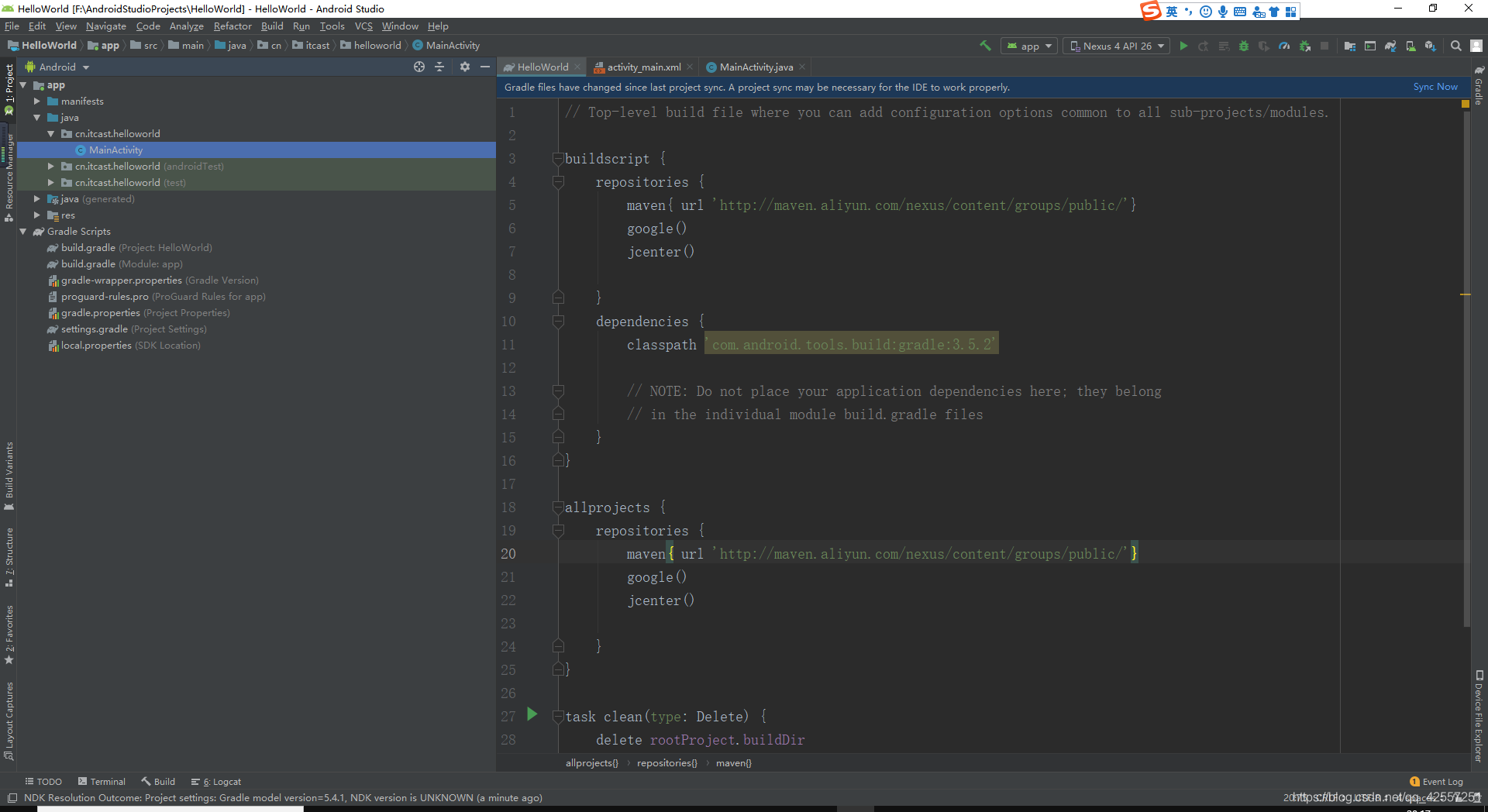Click Scroll from Source target icon
Viewport: 1488px width, 812px height.
pos(419,67)
